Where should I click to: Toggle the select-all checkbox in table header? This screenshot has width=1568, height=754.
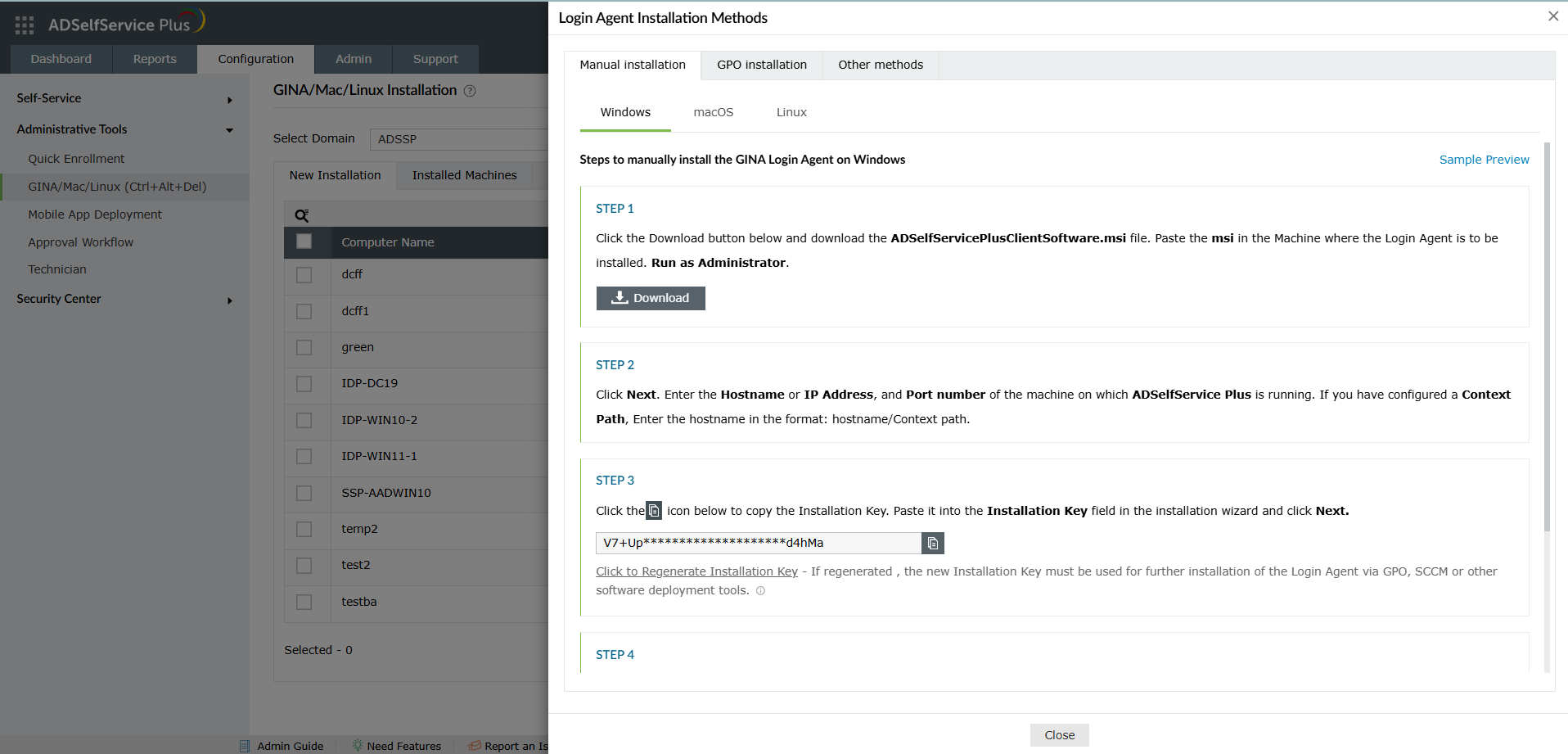(x=304, y=242)
